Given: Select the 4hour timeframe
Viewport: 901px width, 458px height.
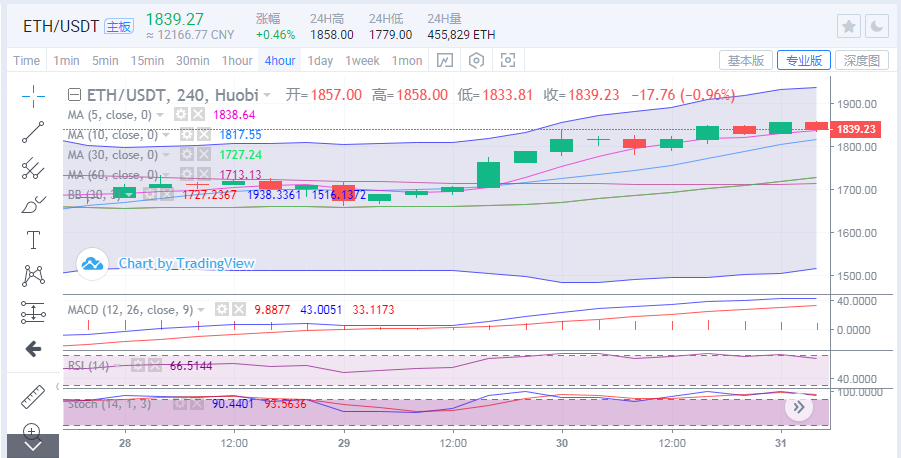Looking at the screenshot, I should tap(280, 60).
